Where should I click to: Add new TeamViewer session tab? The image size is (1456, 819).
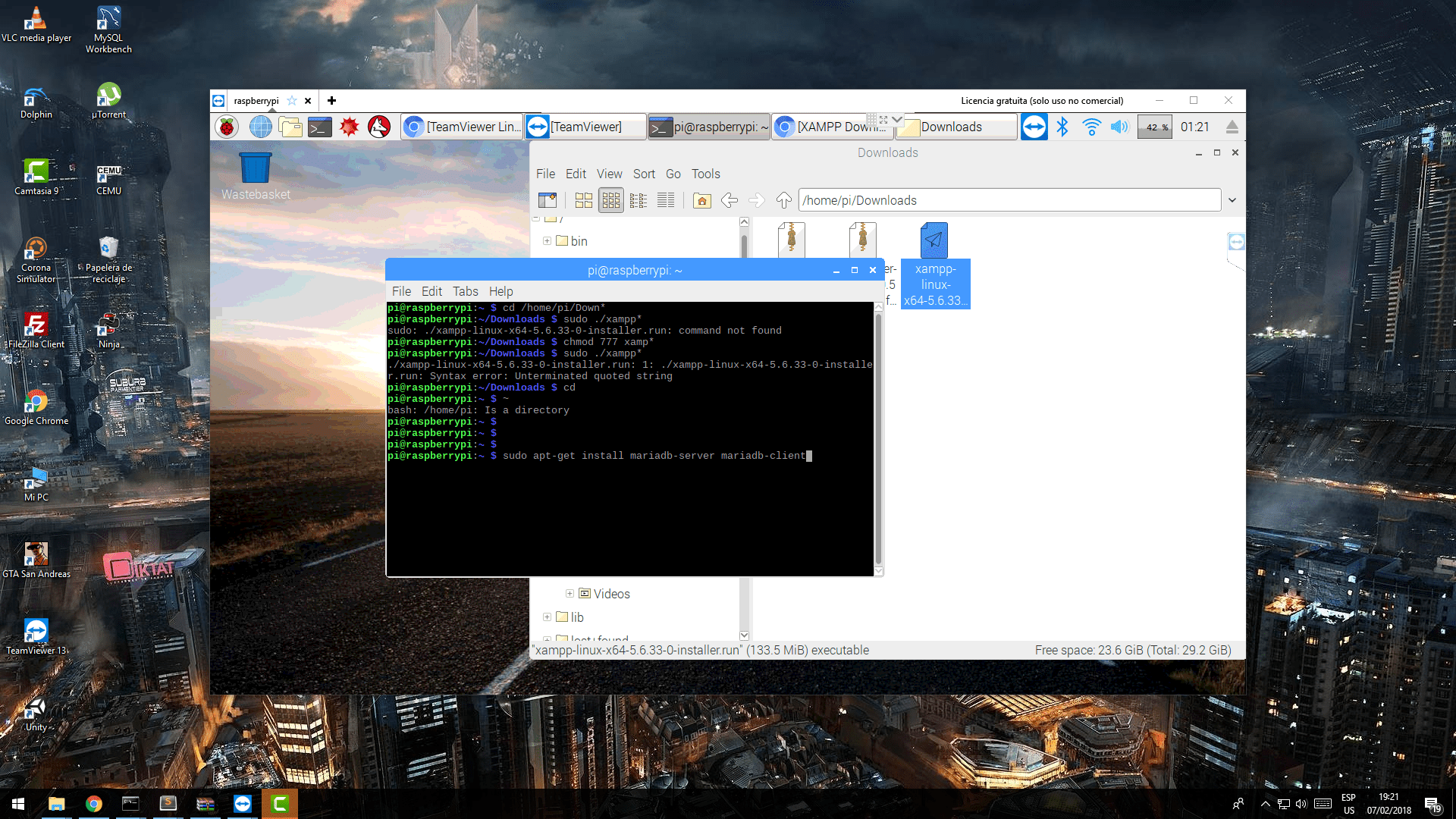pyautogui.click(x=331, y=100)
